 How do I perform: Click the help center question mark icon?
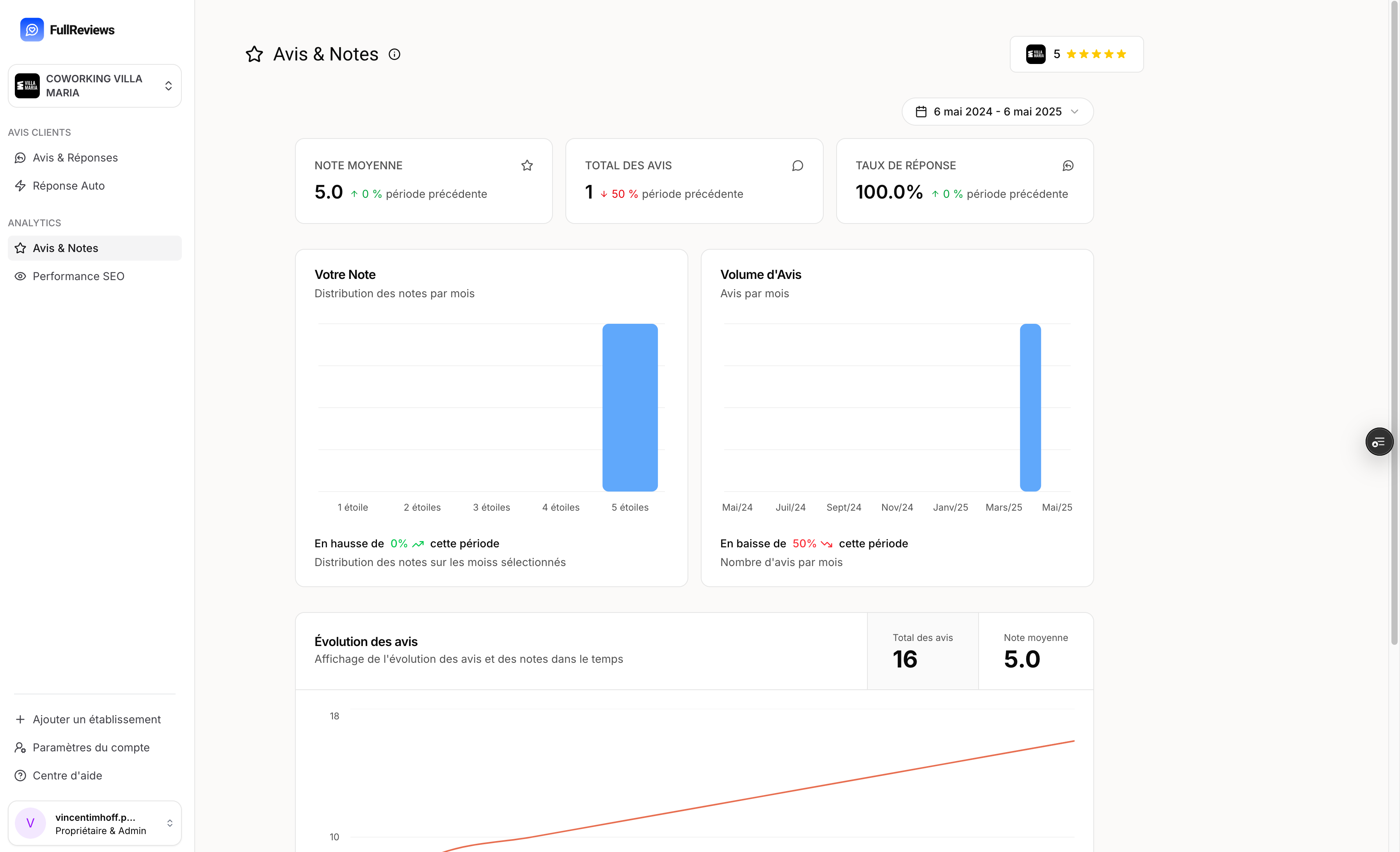pos(20,775)
